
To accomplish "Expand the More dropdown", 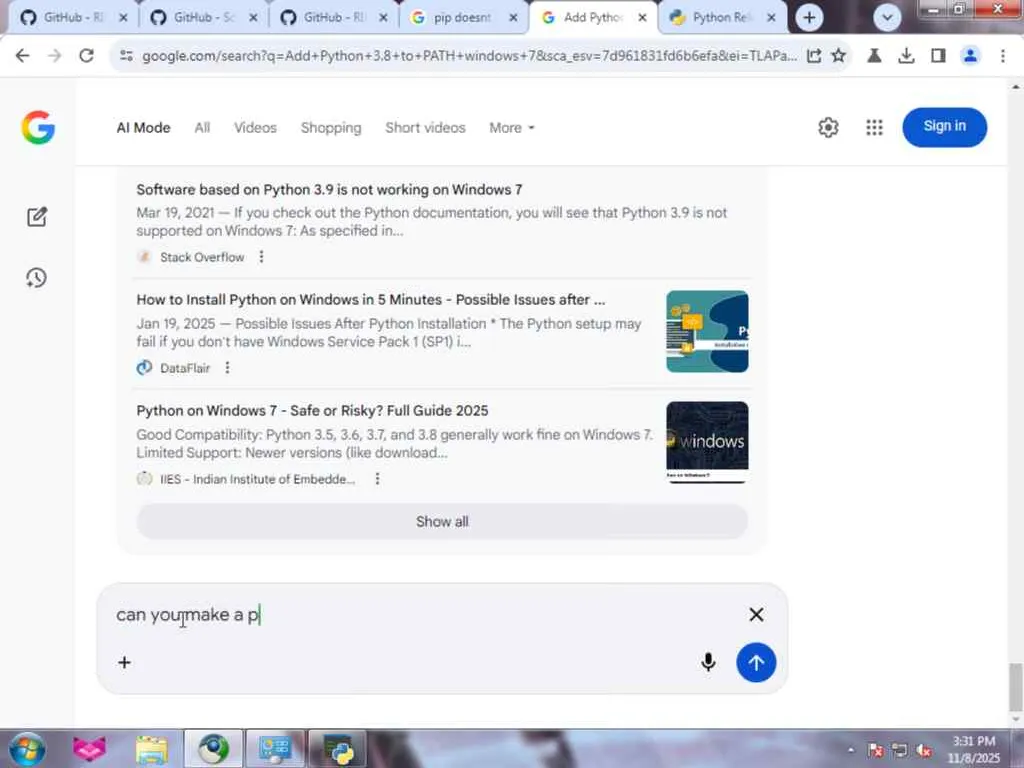I will point(512,128).
